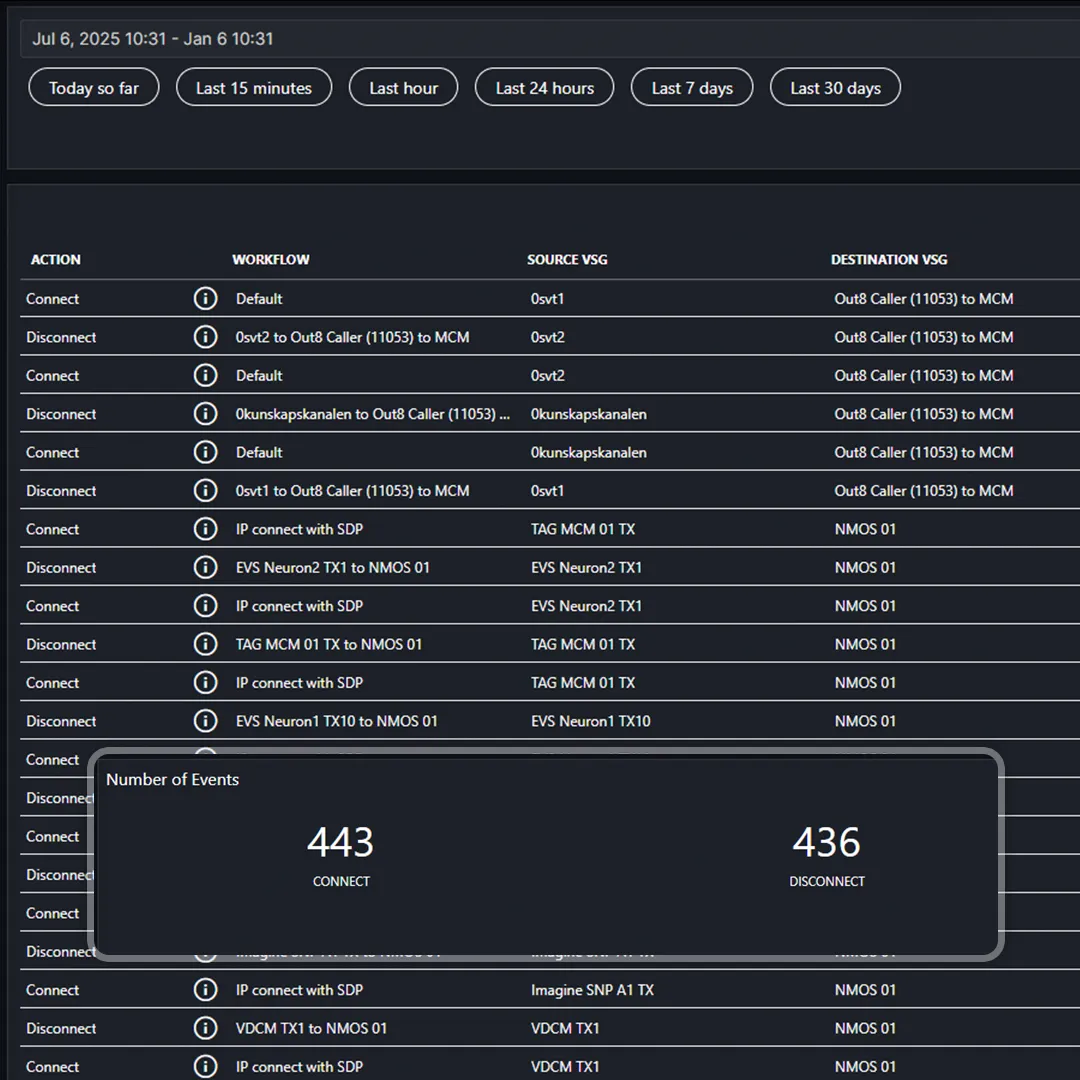Click 'IP connect with SDP' in EVS Neuron2 row
This screenshot has width=1080, height=1080.
point(299,606)
